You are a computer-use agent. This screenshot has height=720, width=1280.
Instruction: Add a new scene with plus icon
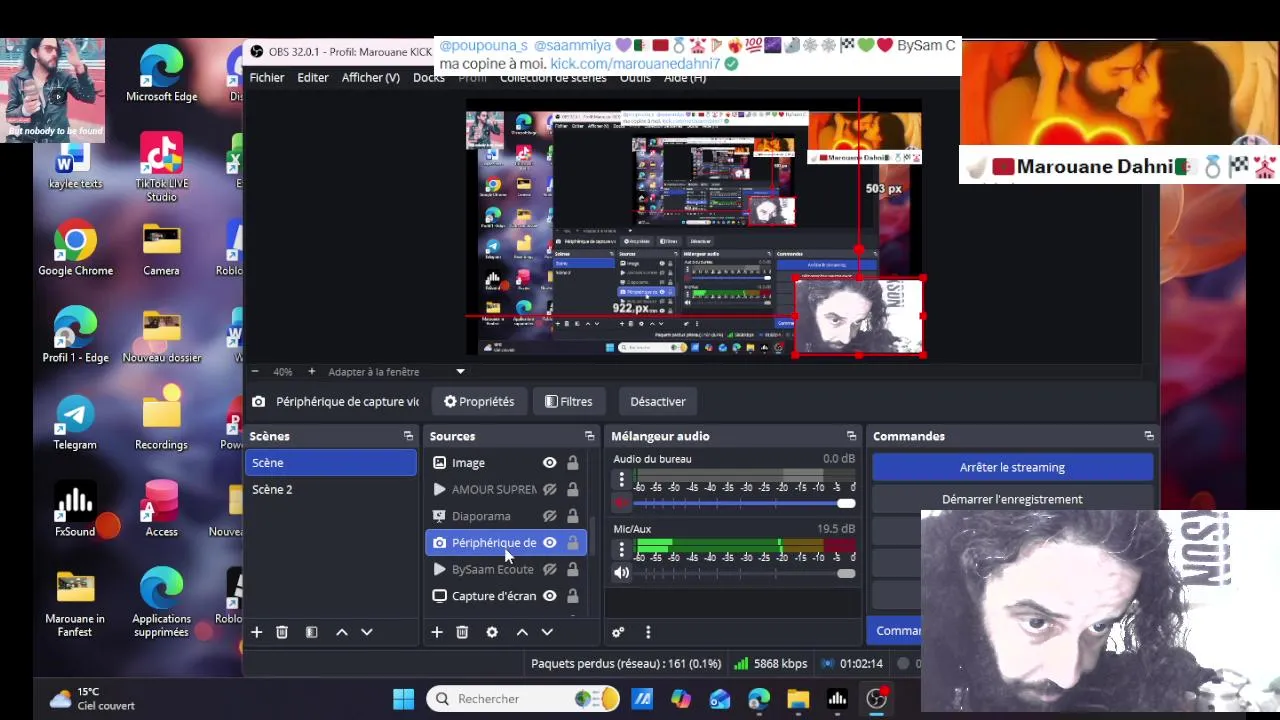257,632
